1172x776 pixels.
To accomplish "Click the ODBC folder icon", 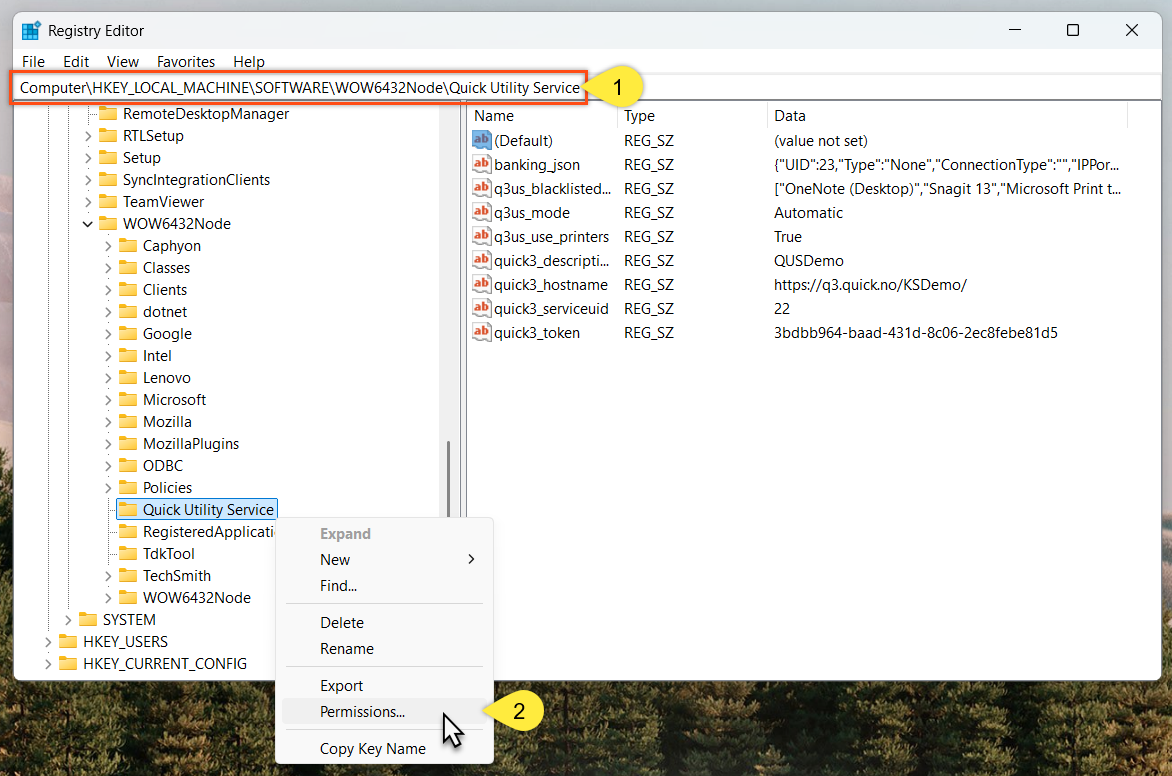I will point(129,466).
